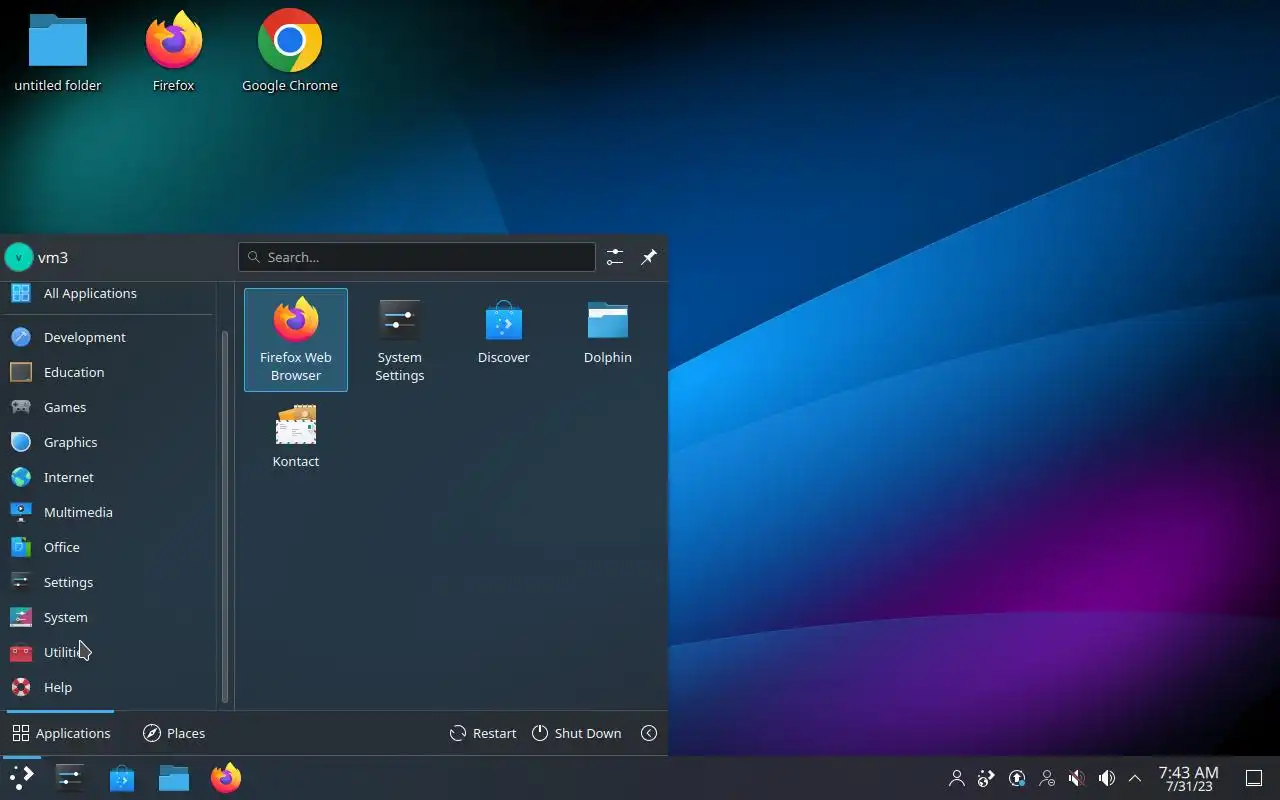Screen dimensions: 1280x800
Task: Open the Office category
Action: point(108,547)
